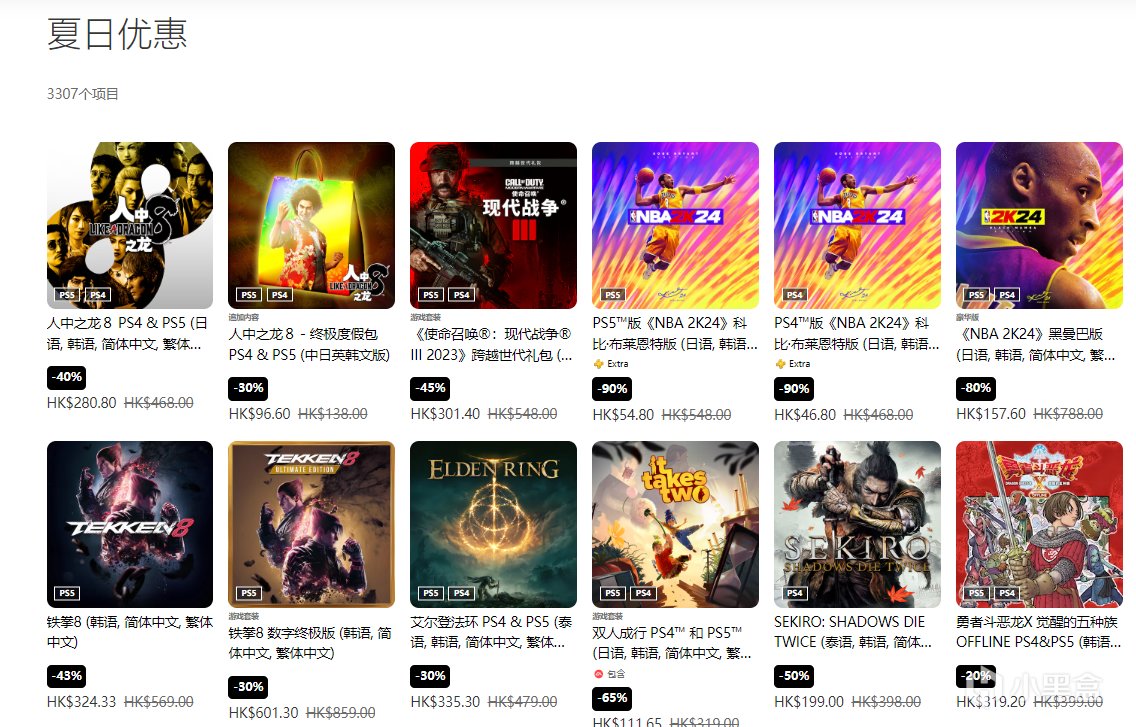Click the PS5 platform tag on the Tekken 8 cover
1136x727 pixels.
67,593
